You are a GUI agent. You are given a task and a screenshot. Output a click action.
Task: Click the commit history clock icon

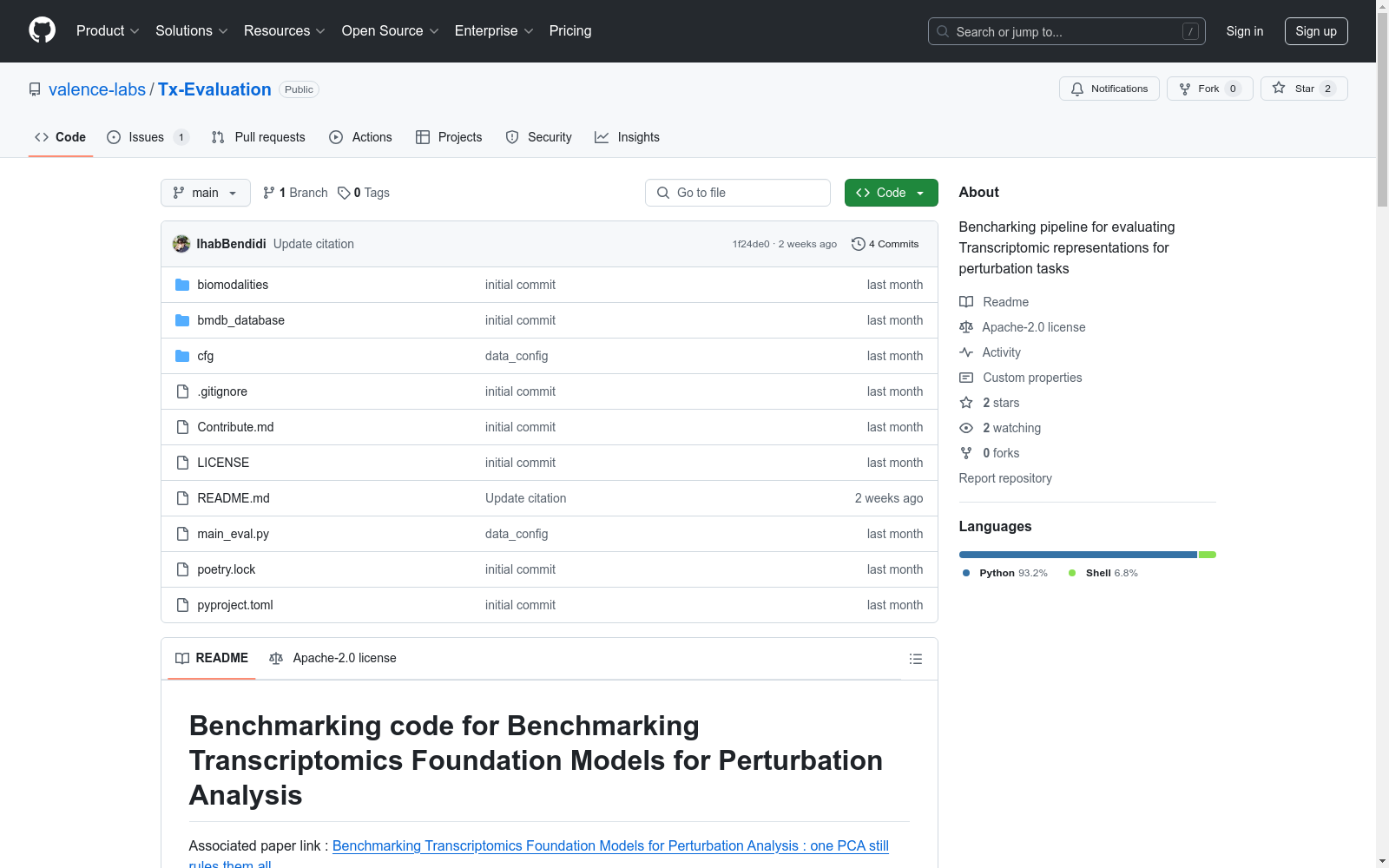859,244
